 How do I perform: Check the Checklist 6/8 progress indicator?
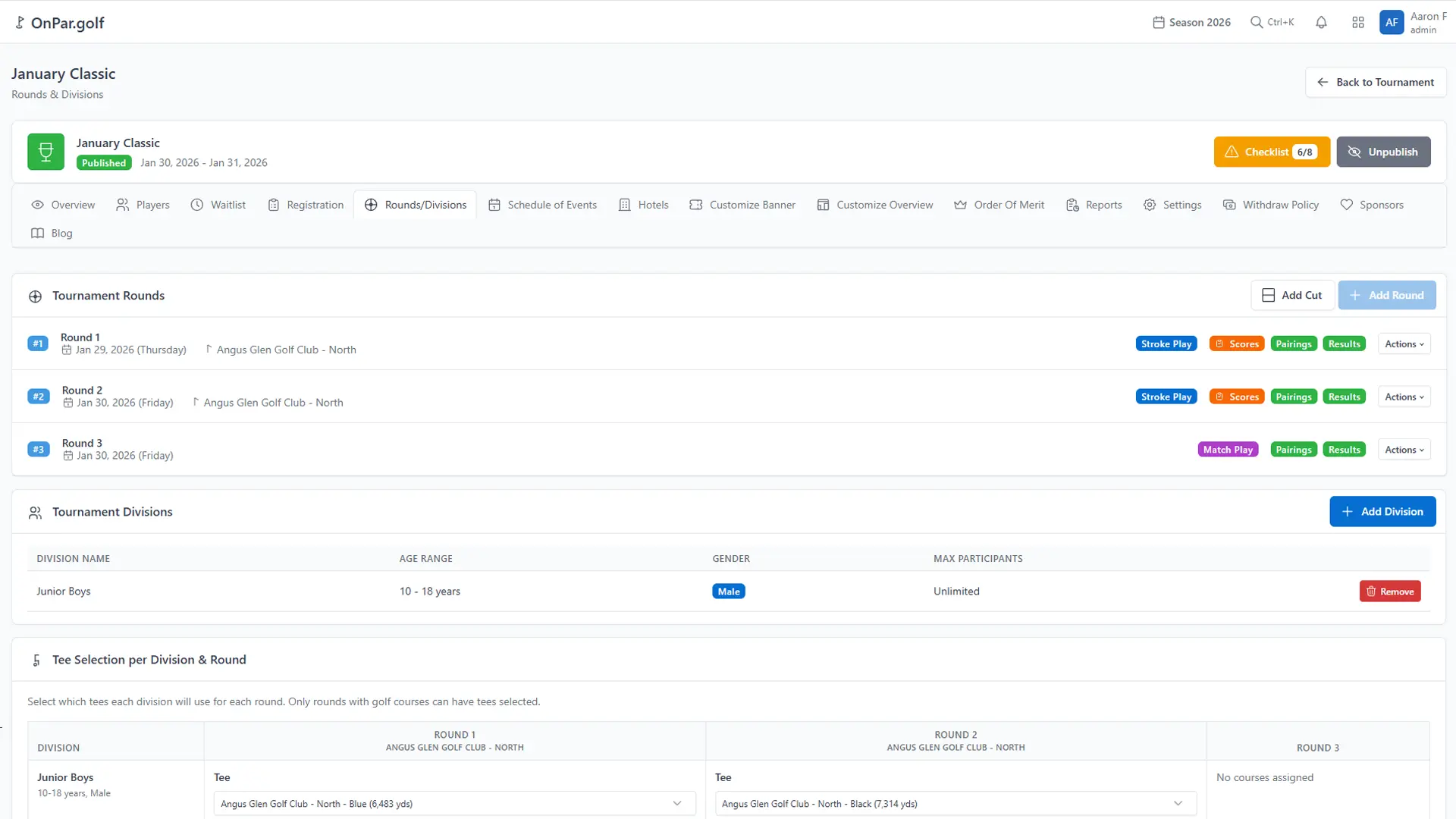1271,152
